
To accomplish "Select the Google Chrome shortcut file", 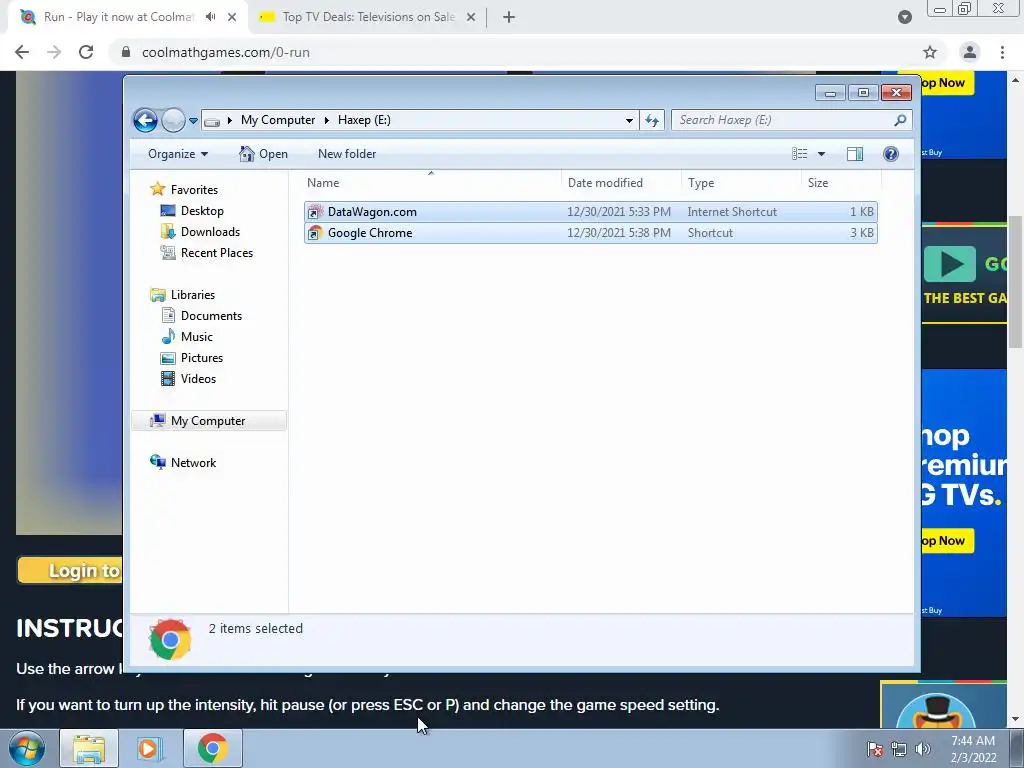I will [x=590, y=232].
